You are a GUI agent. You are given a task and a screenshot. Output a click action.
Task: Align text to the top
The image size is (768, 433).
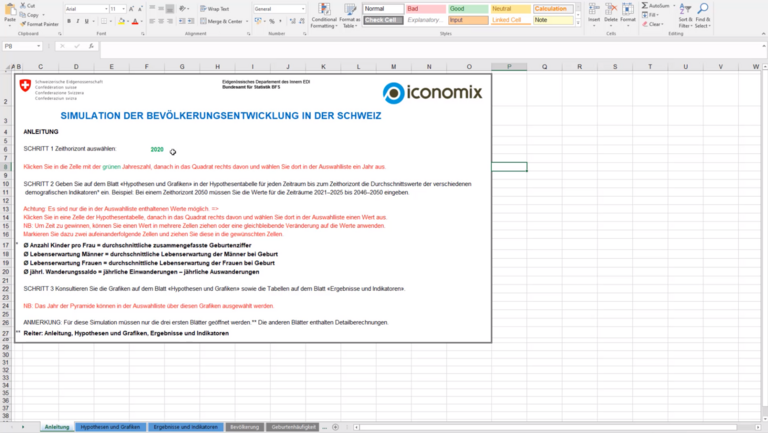[152, 9]
